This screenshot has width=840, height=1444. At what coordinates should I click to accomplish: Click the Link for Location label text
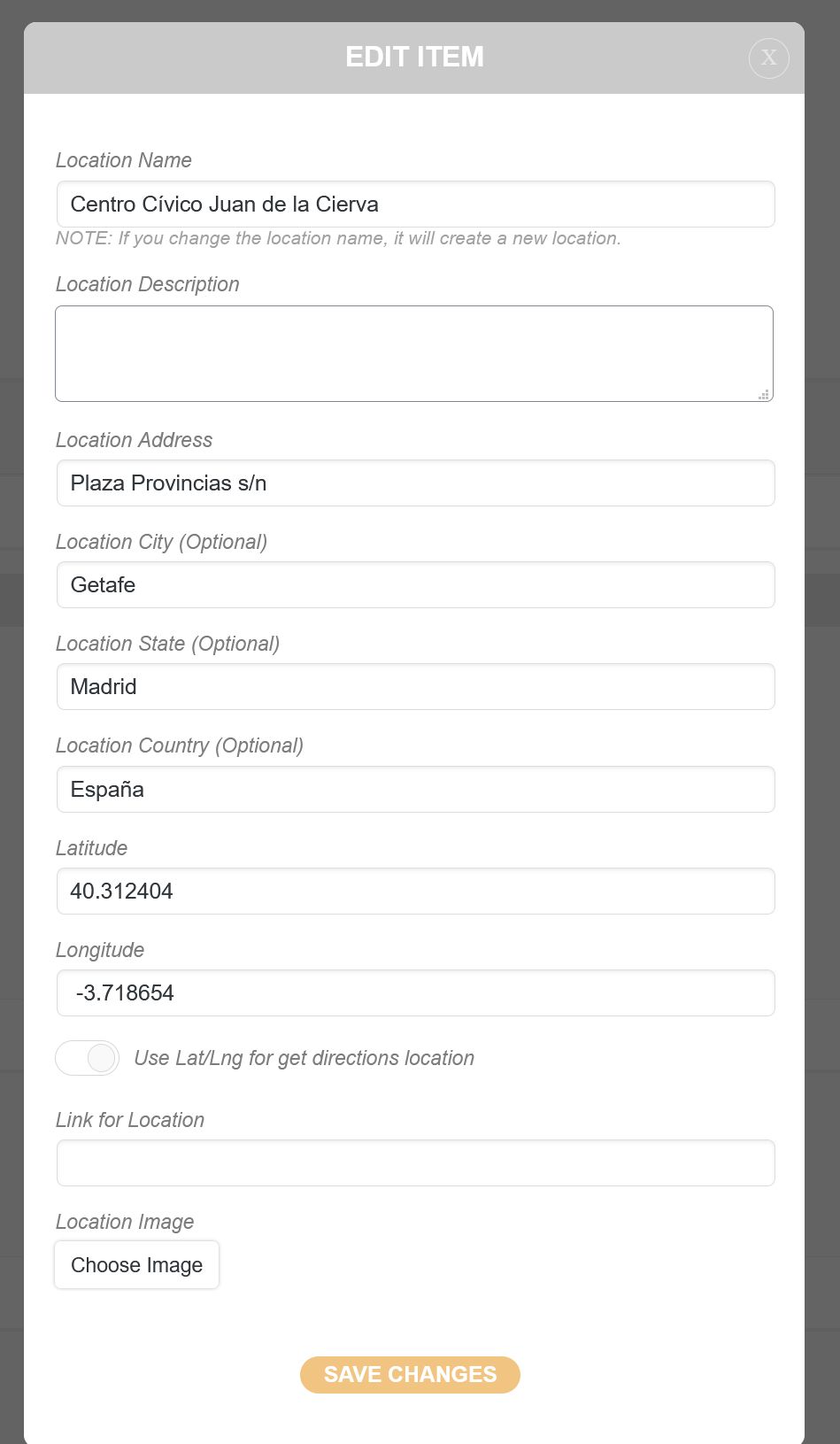(130, 1120)
